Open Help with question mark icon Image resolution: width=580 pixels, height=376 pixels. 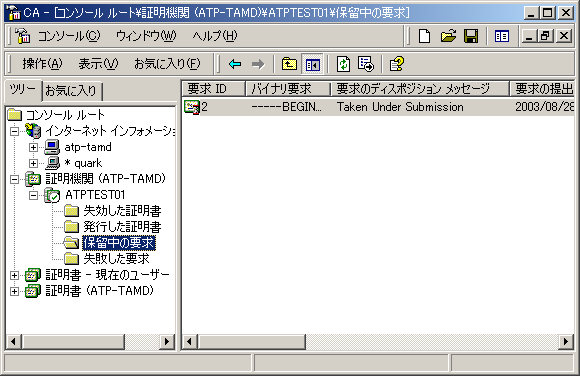397,64
